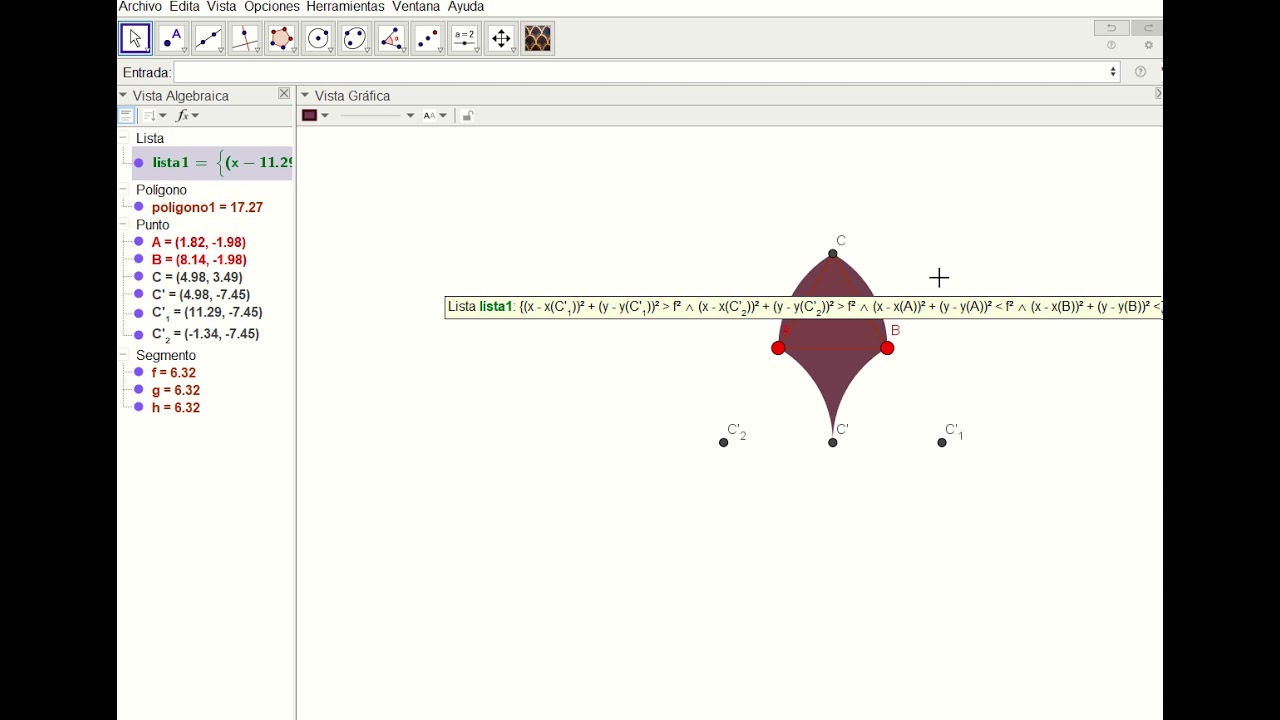This screenshot has height=720, width=1280.
Task: Click the undo arrow button
Action: pos(1111,28)
